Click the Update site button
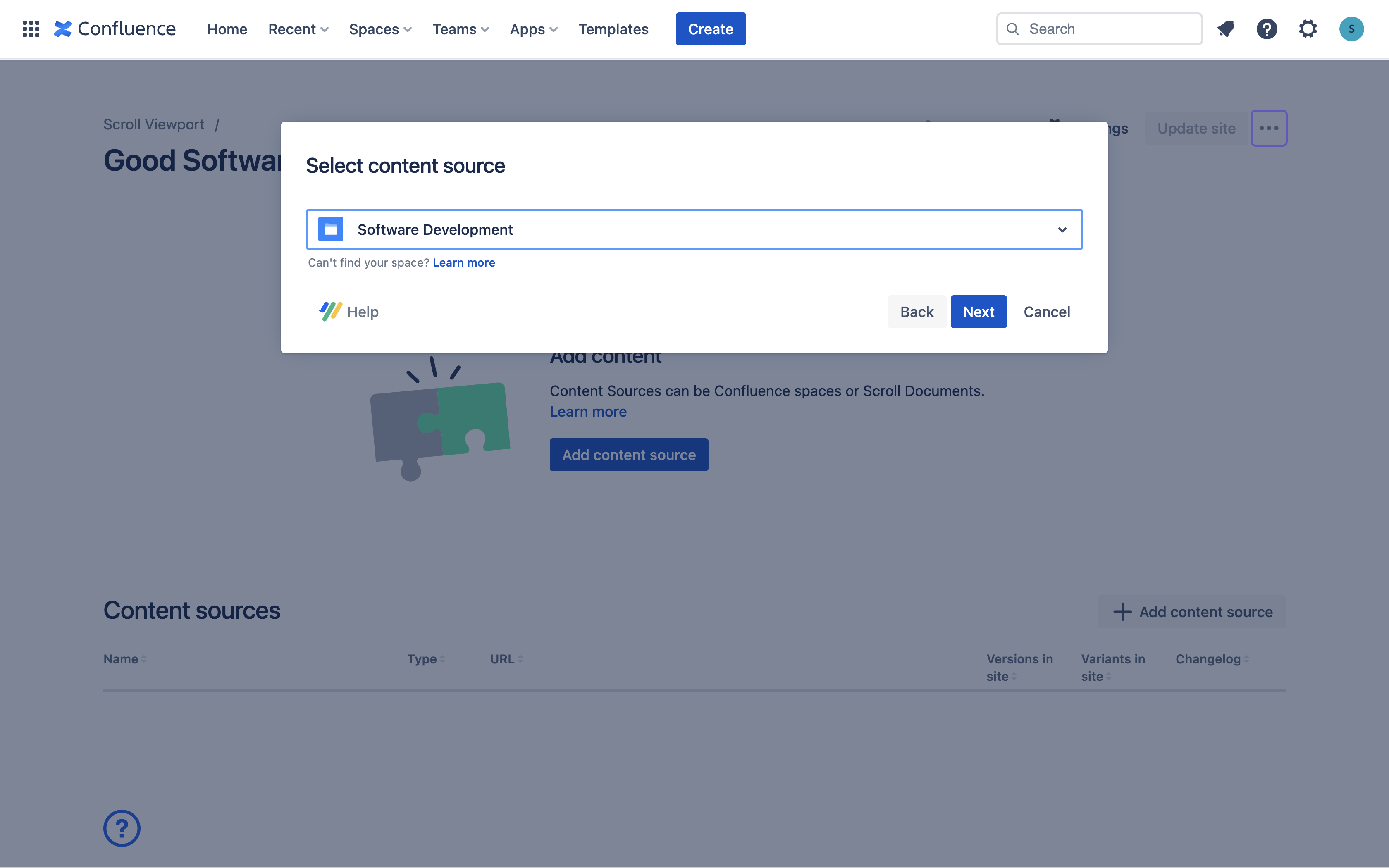1389x868 pixels. pyautogui.click(x=1196, y=128)
